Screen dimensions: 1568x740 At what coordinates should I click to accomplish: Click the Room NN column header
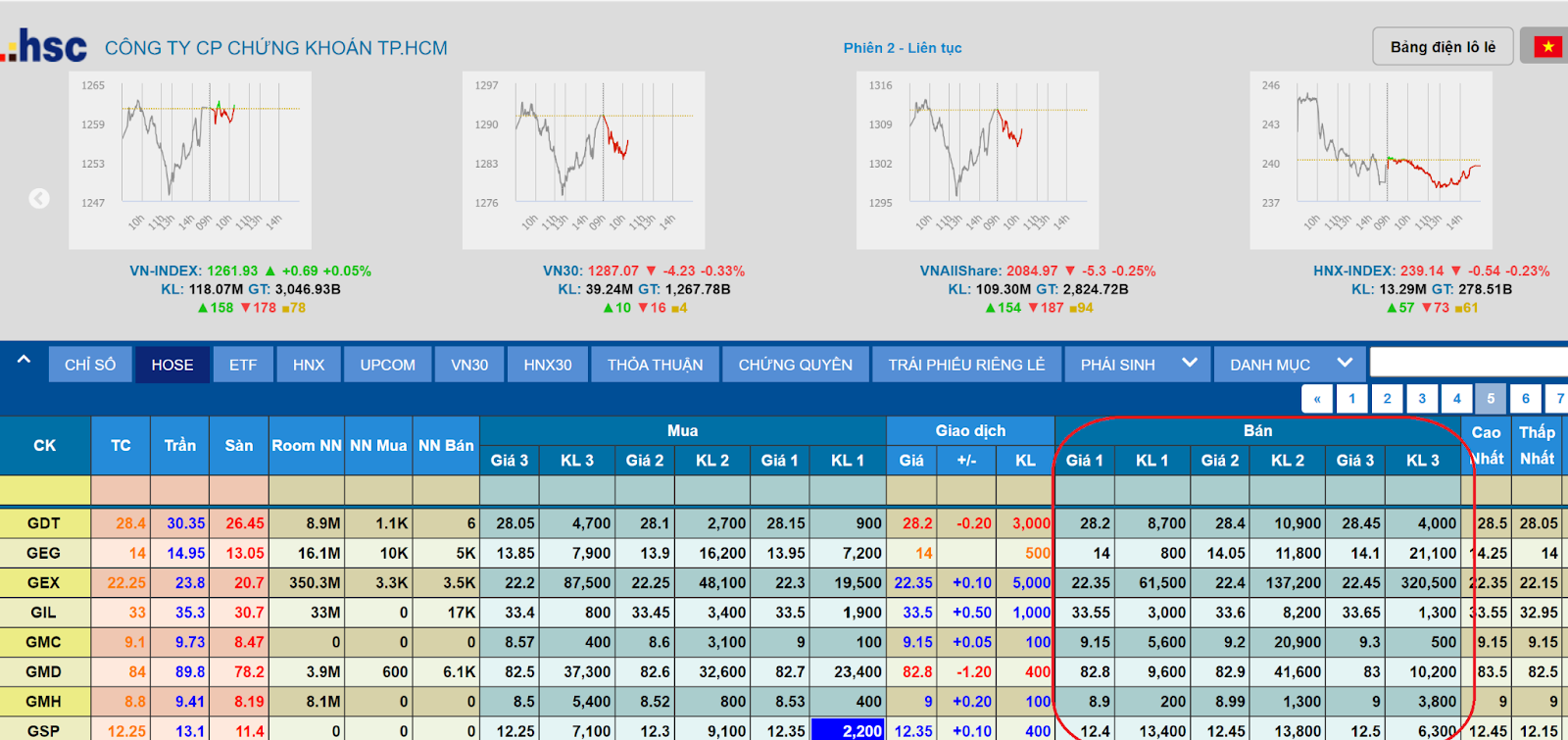click(x=307, y=445)
